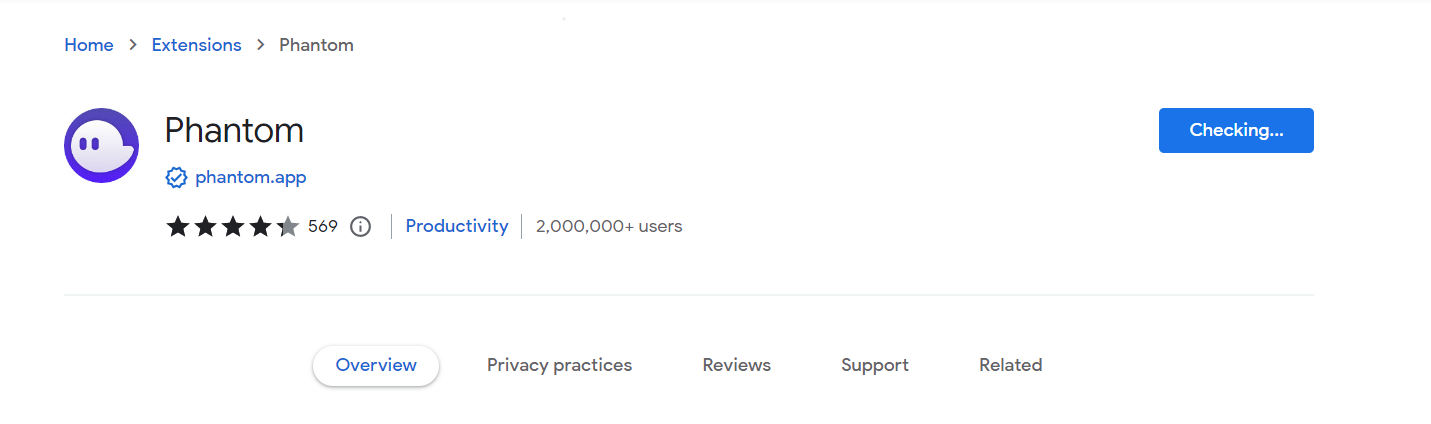Open the Related tab
The width and height of the screenshot is (1431, 424).
pos(1010,365)
